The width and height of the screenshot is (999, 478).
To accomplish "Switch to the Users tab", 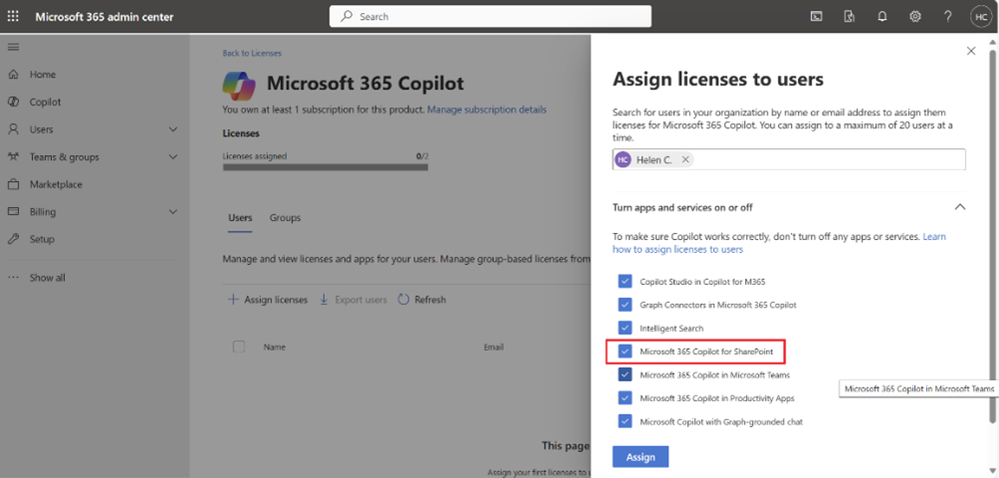I will tap(240, 218).
